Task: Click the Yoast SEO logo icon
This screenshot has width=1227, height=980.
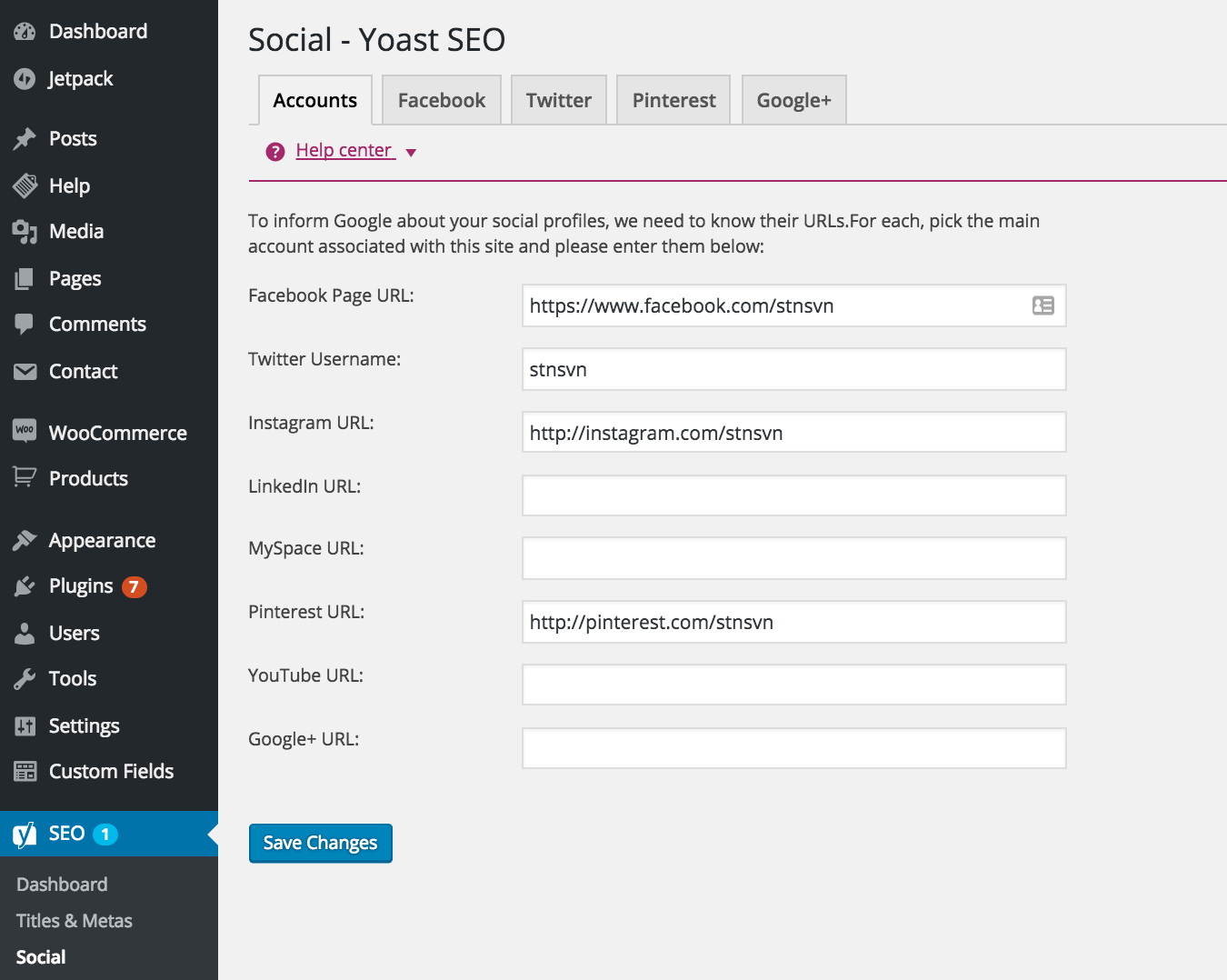Action: (25, 834)
